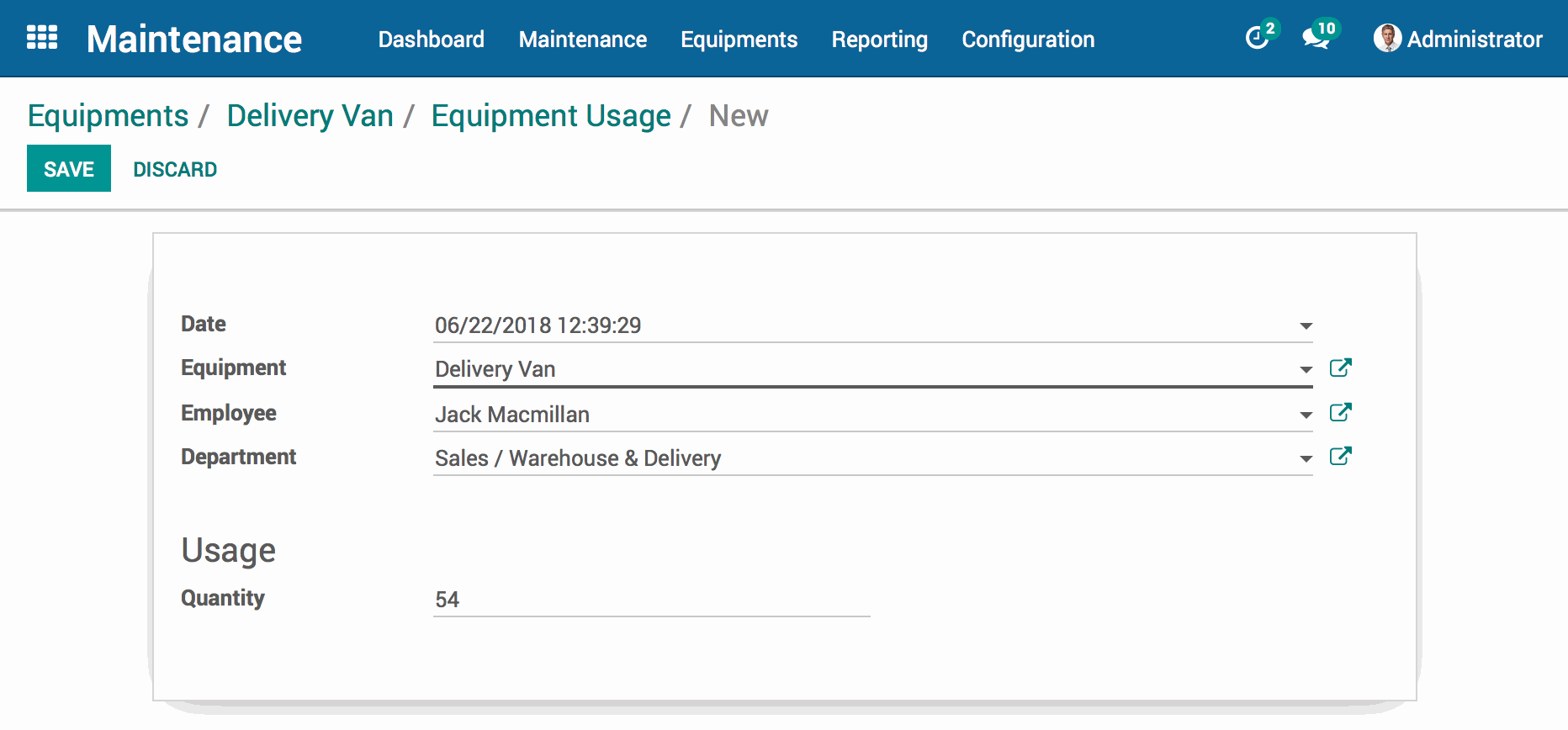This screenshot has width=1568, height=730.
Task: Open the conversations chat bubble icon
Action: coord(1316,38)
